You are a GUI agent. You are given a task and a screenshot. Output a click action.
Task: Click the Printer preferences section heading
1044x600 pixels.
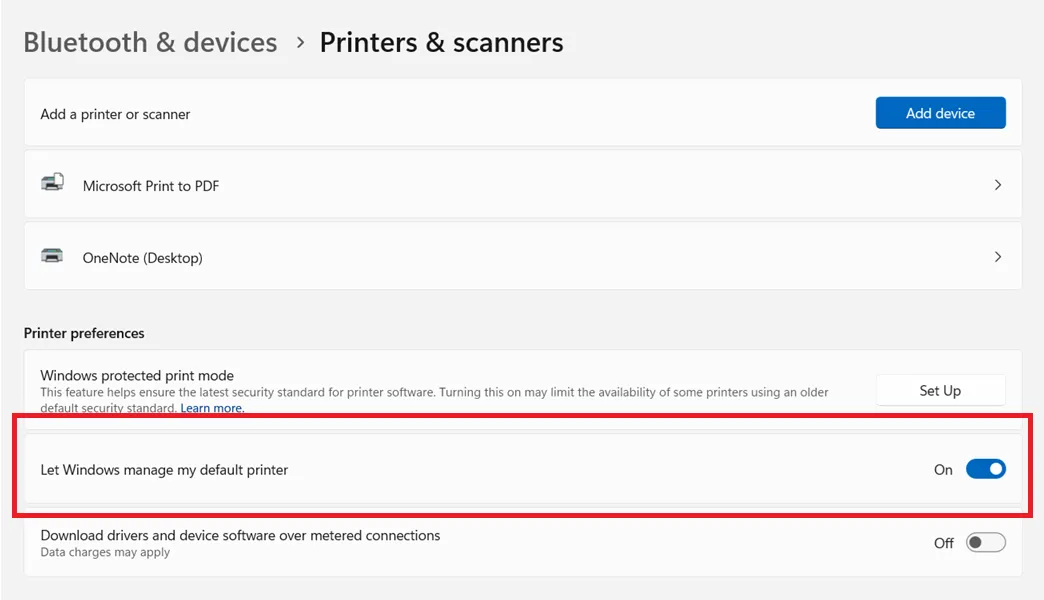pos(84,333)
